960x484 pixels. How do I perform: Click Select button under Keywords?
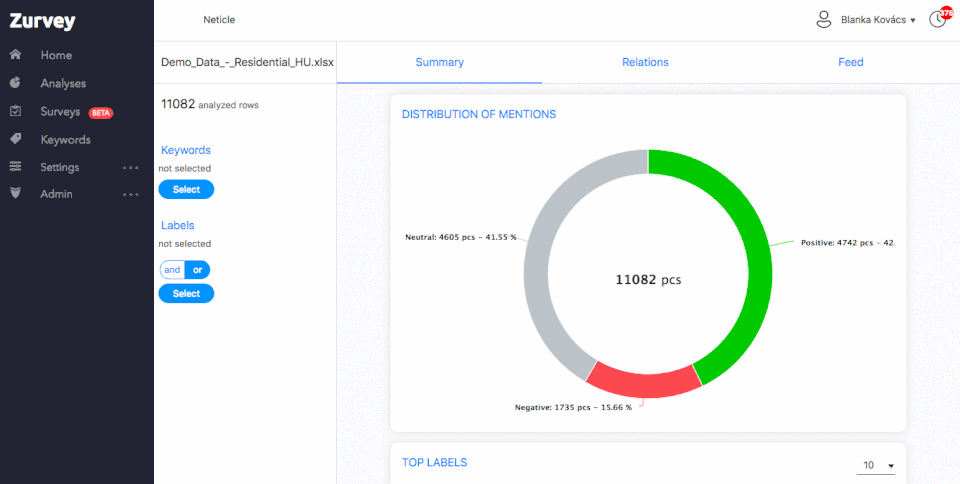pos(186,190)
